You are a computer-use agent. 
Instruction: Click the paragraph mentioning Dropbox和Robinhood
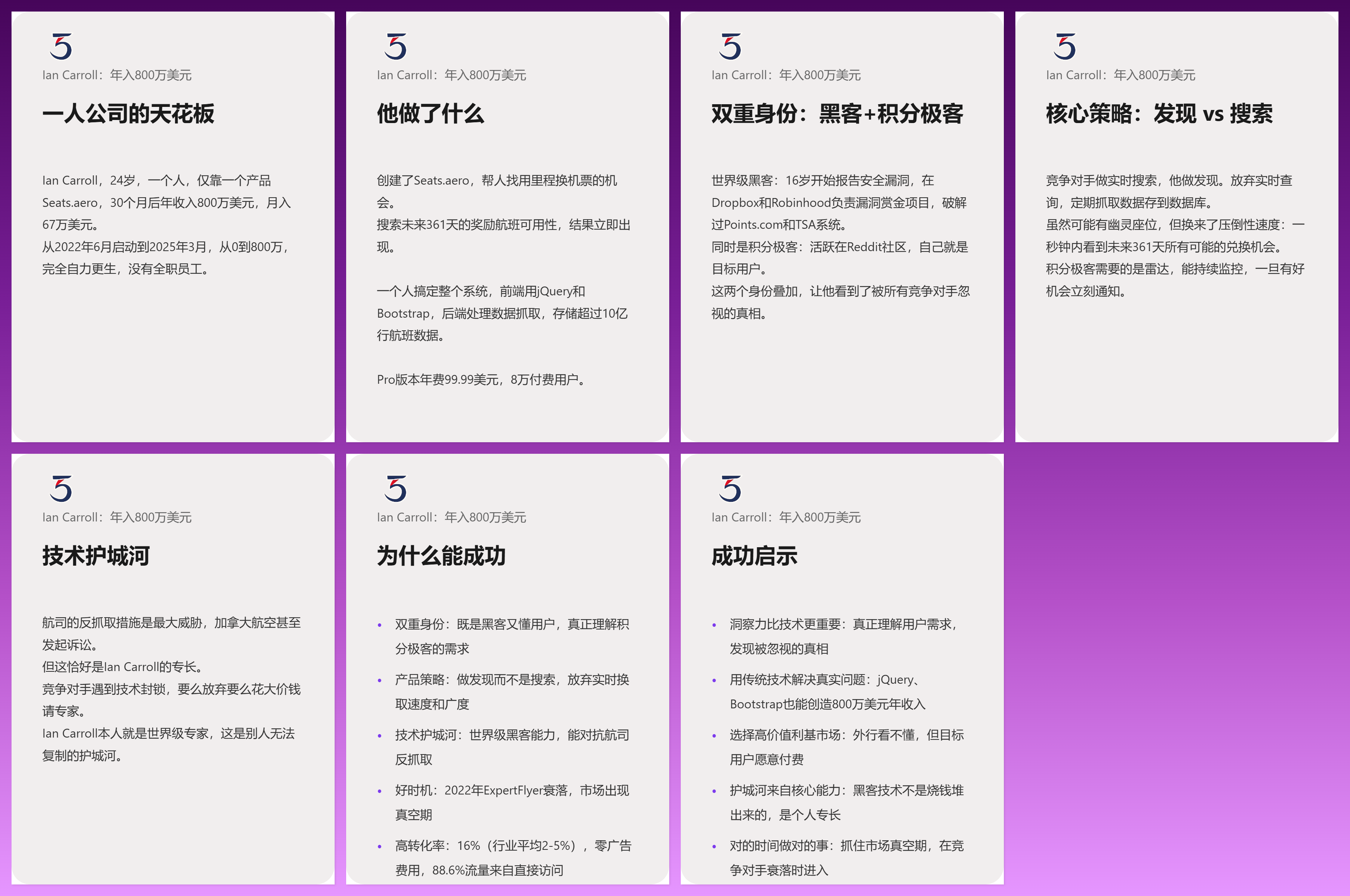coord(838,203)
